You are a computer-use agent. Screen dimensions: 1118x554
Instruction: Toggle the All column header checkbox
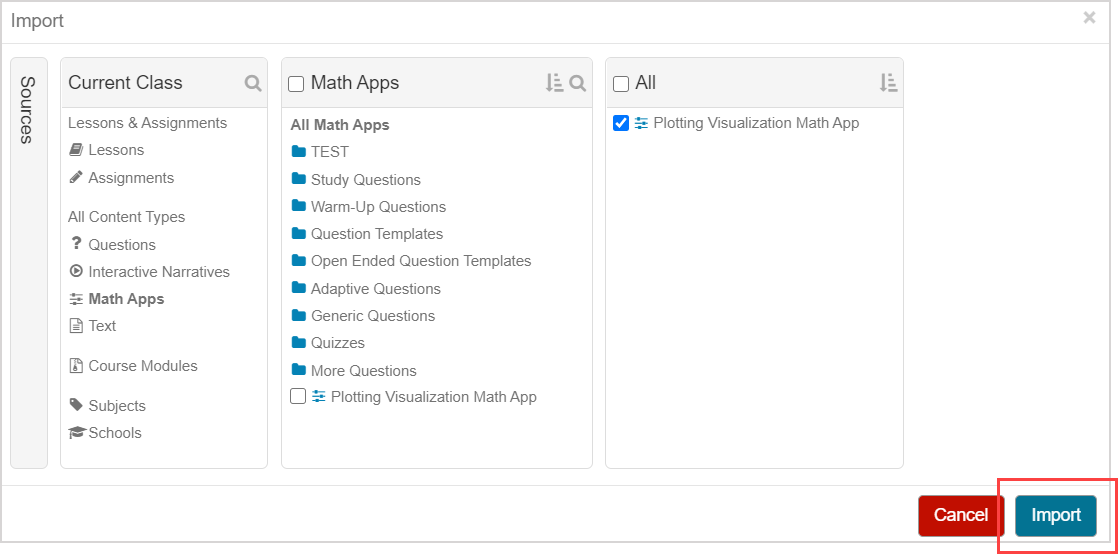[621, 84]
